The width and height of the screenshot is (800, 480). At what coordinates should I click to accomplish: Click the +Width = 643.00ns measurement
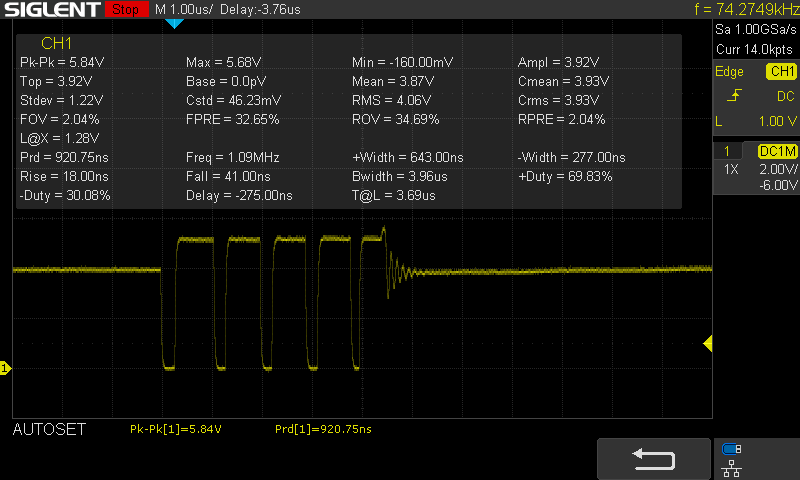408,158
